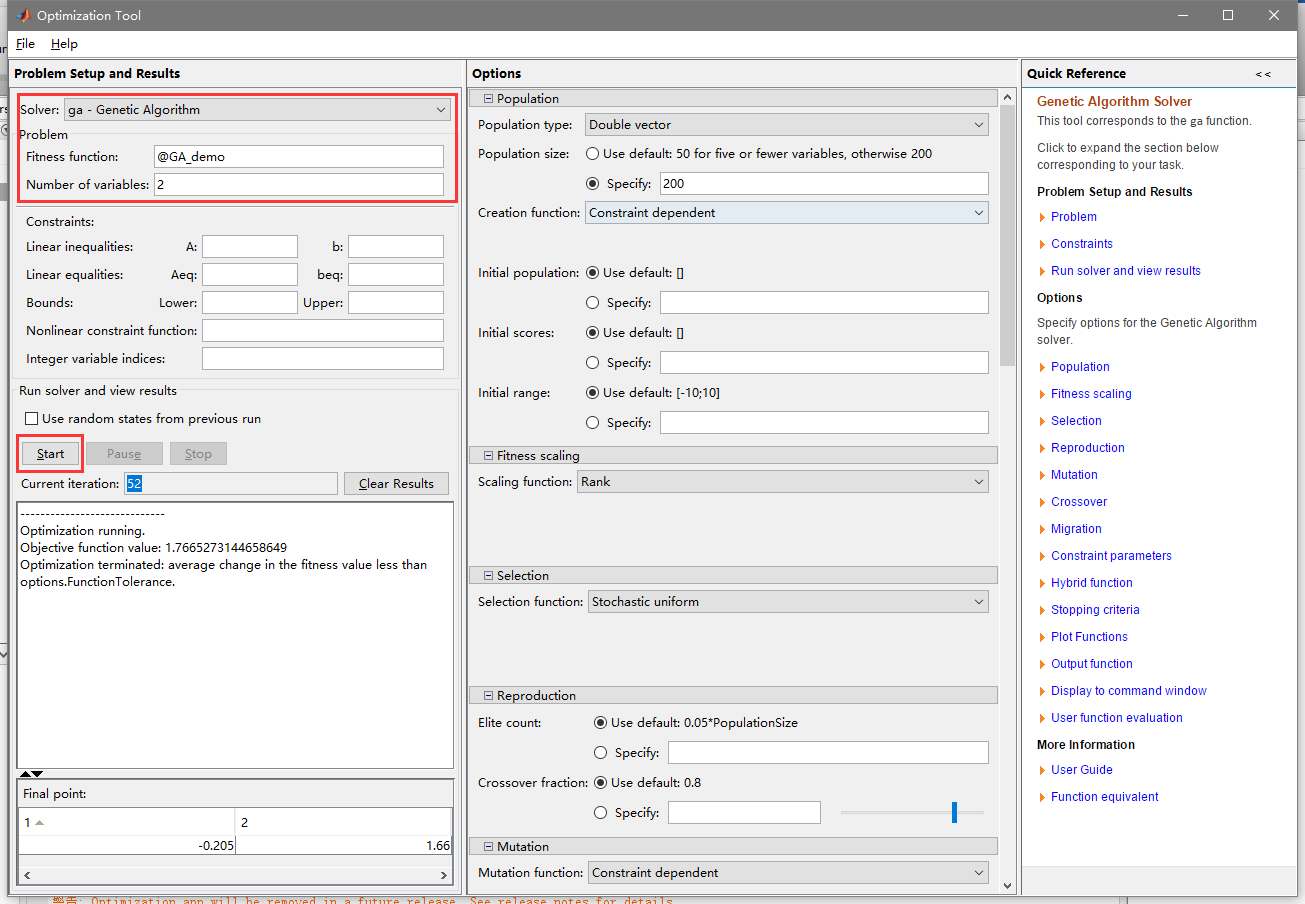The height and width of the screenshot is (904, 1305).
Task: Choose Specify radio for Crossover fraction
Action: click(x=600, y=813)
